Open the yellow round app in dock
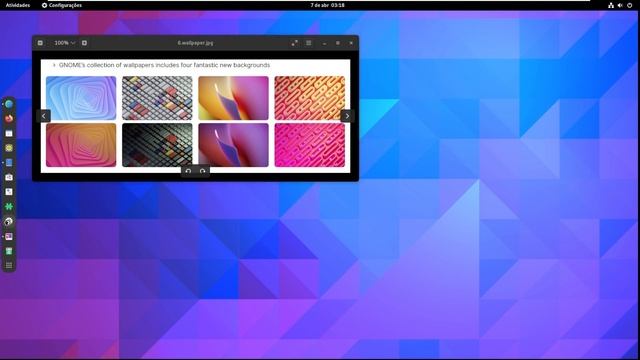 click(x=9, y=148)
